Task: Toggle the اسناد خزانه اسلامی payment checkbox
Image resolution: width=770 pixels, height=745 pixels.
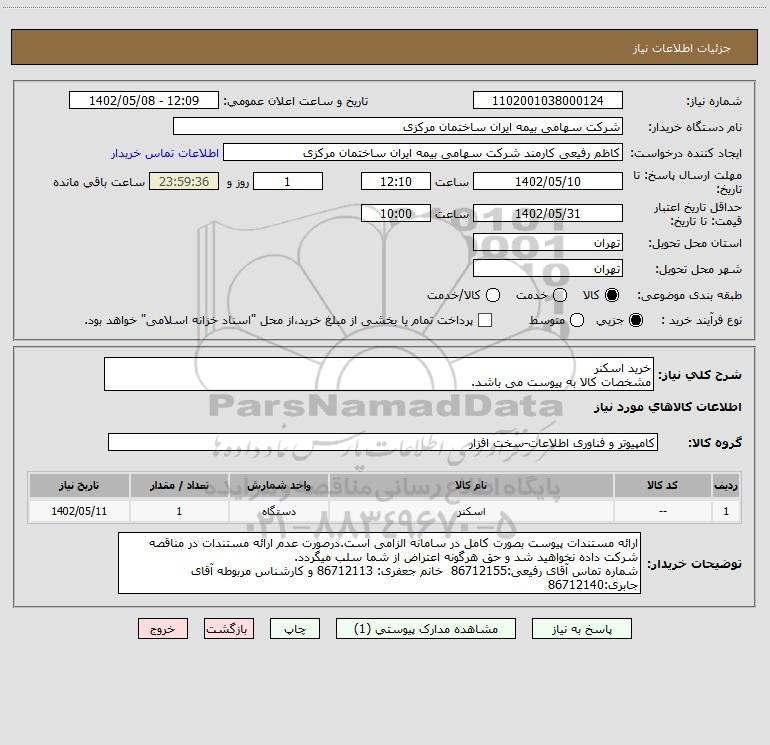Action: [485, 320]
